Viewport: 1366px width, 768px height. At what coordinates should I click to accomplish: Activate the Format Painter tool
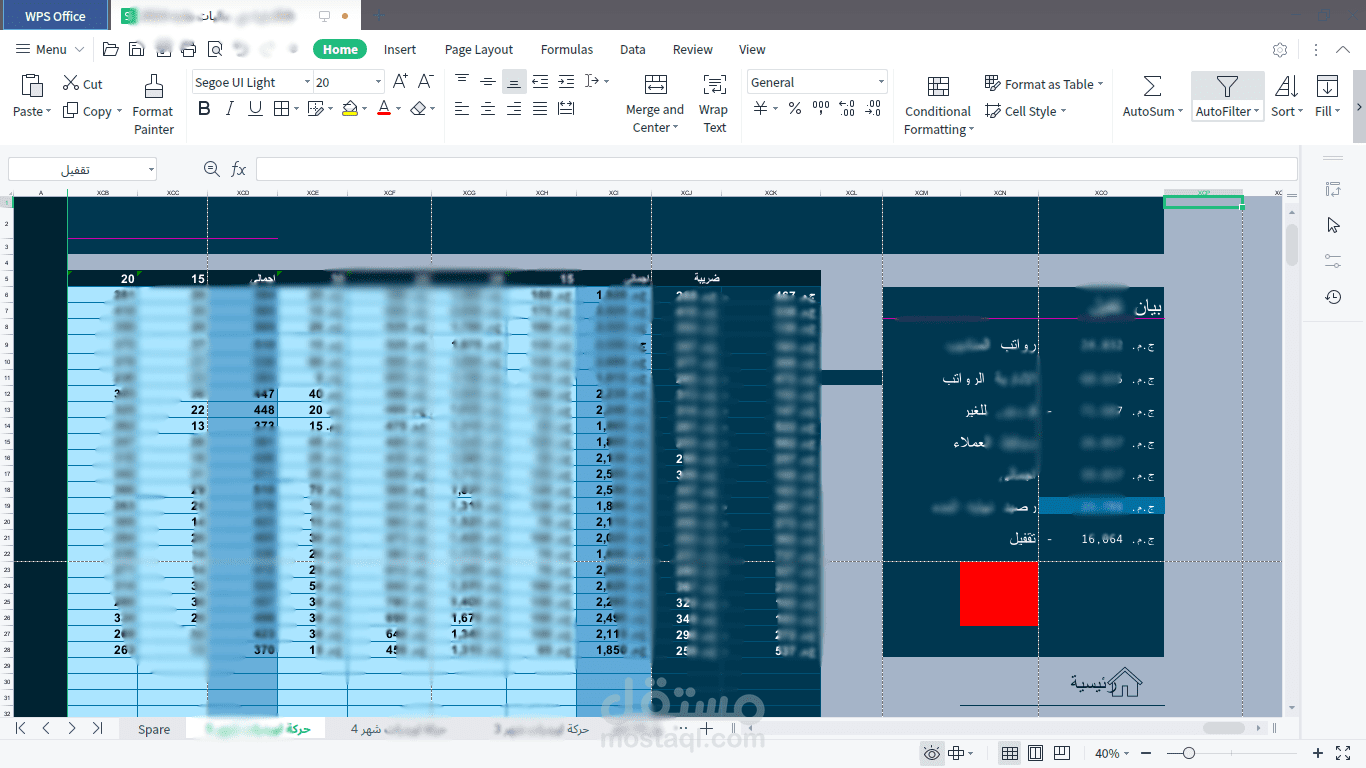153,104
